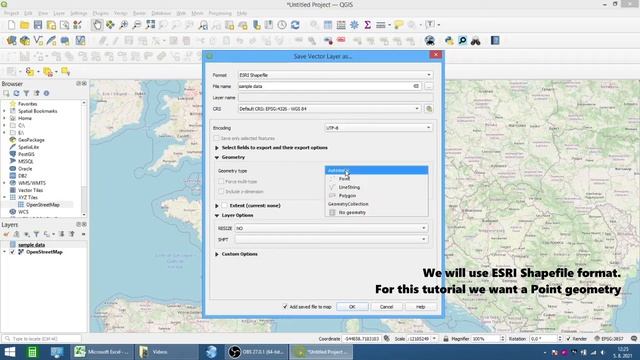The image size is (640, 360).
Task: Open the CRS EPSG:4326 dropdown
Action: pos(329,109)
